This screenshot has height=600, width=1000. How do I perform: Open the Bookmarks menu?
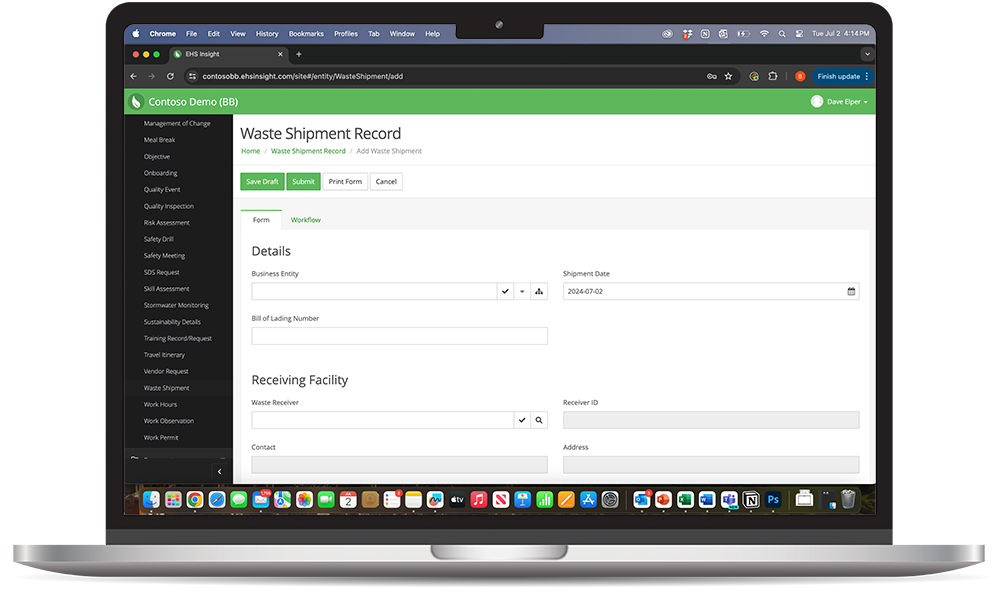coord(306,34)
